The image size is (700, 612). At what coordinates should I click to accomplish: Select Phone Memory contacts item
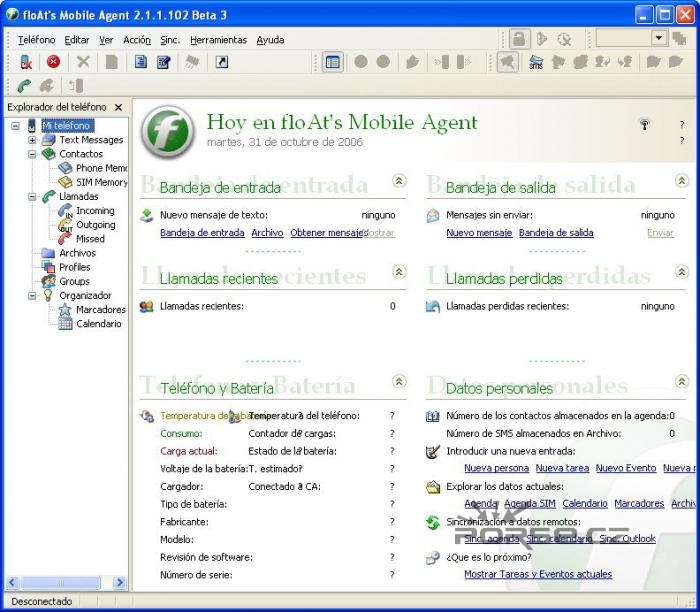[x=101, y=168]
